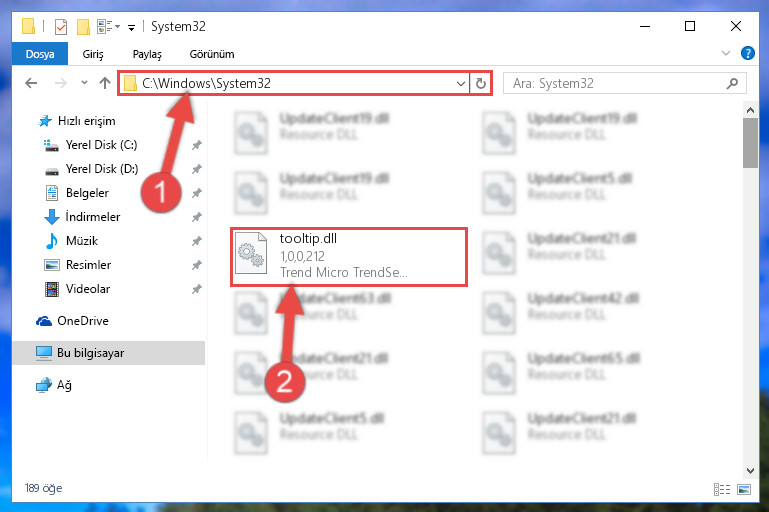Open İndirmeler in the sidebar

click(x=93, y=216)
